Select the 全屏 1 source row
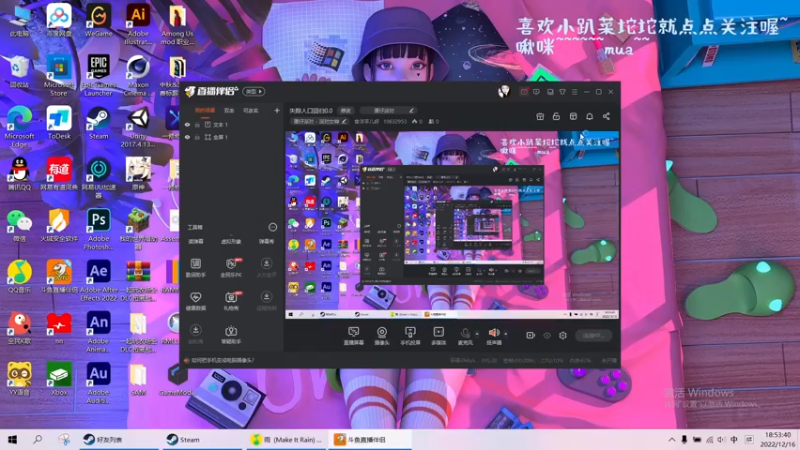The height and width of the screenshot is (450, 800). (232, 137)
